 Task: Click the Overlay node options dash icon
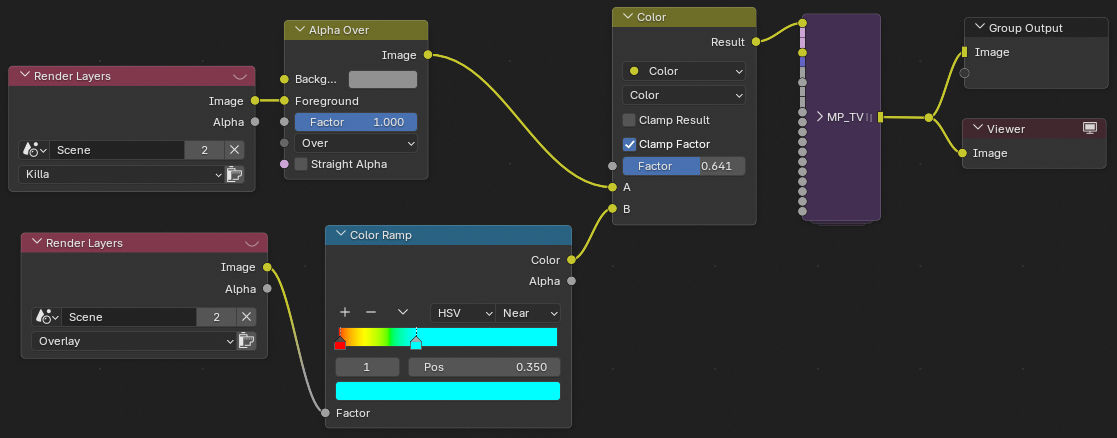pyautogui.click(x=251, y=243)
